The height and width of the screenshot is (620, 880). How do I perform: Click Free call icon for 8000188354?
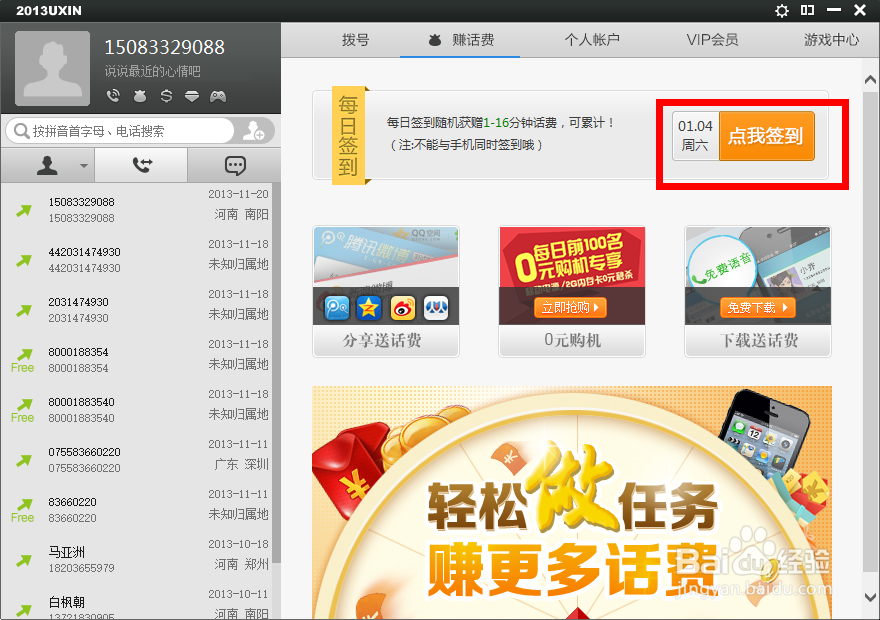click(x=22, y=361)
